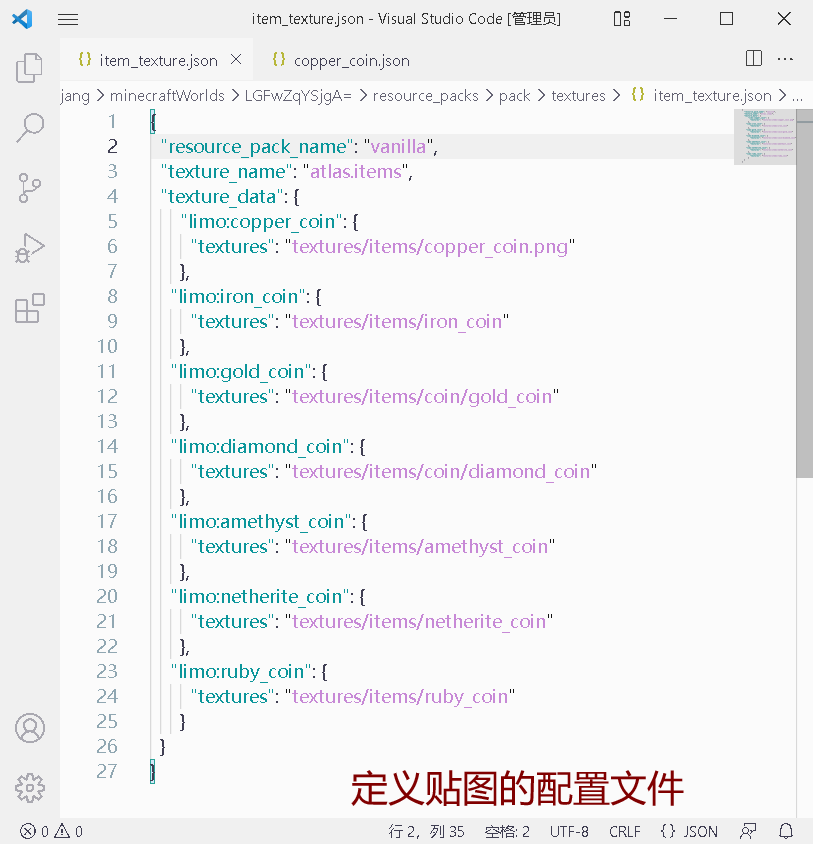The height and width of the screenshot is (844, 813).
Task: Click breadcrumb segment jang
Action: click(75, 95)
